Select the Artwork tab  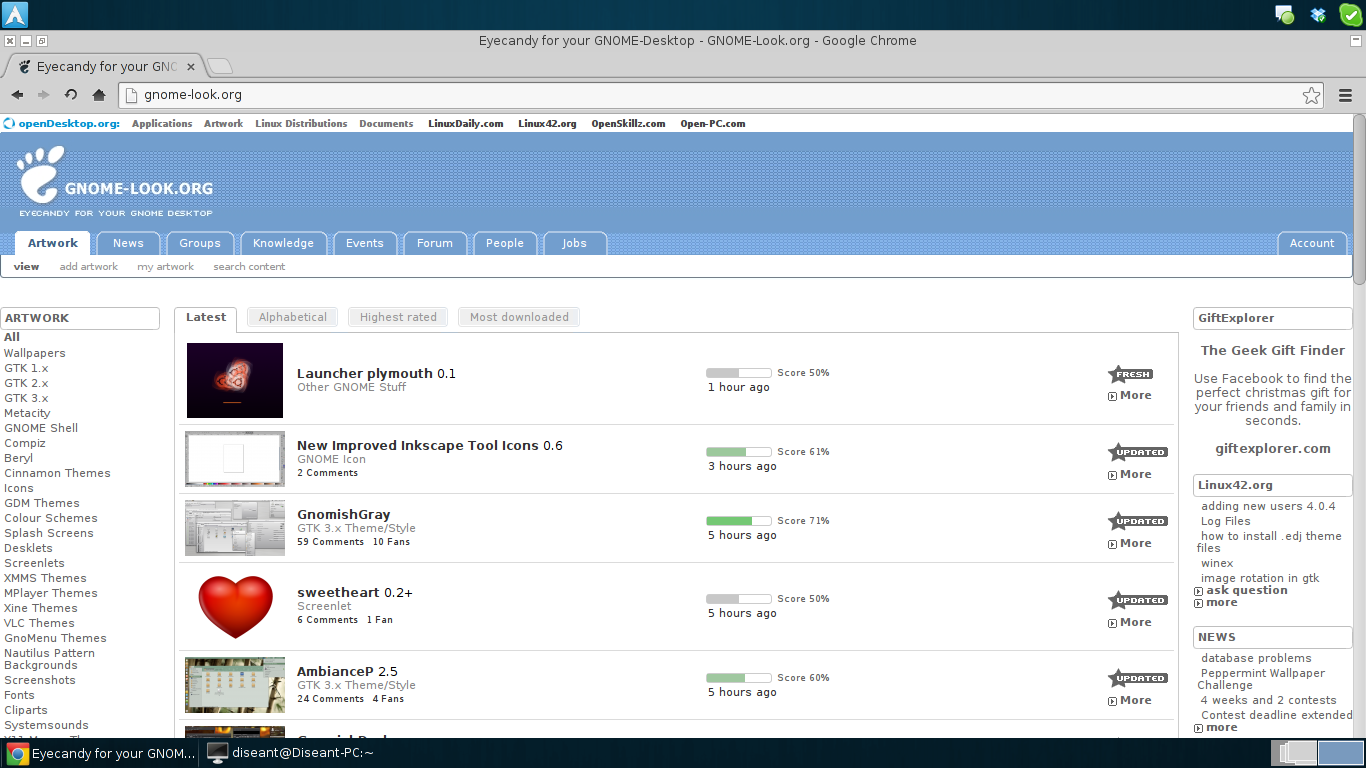52,243
